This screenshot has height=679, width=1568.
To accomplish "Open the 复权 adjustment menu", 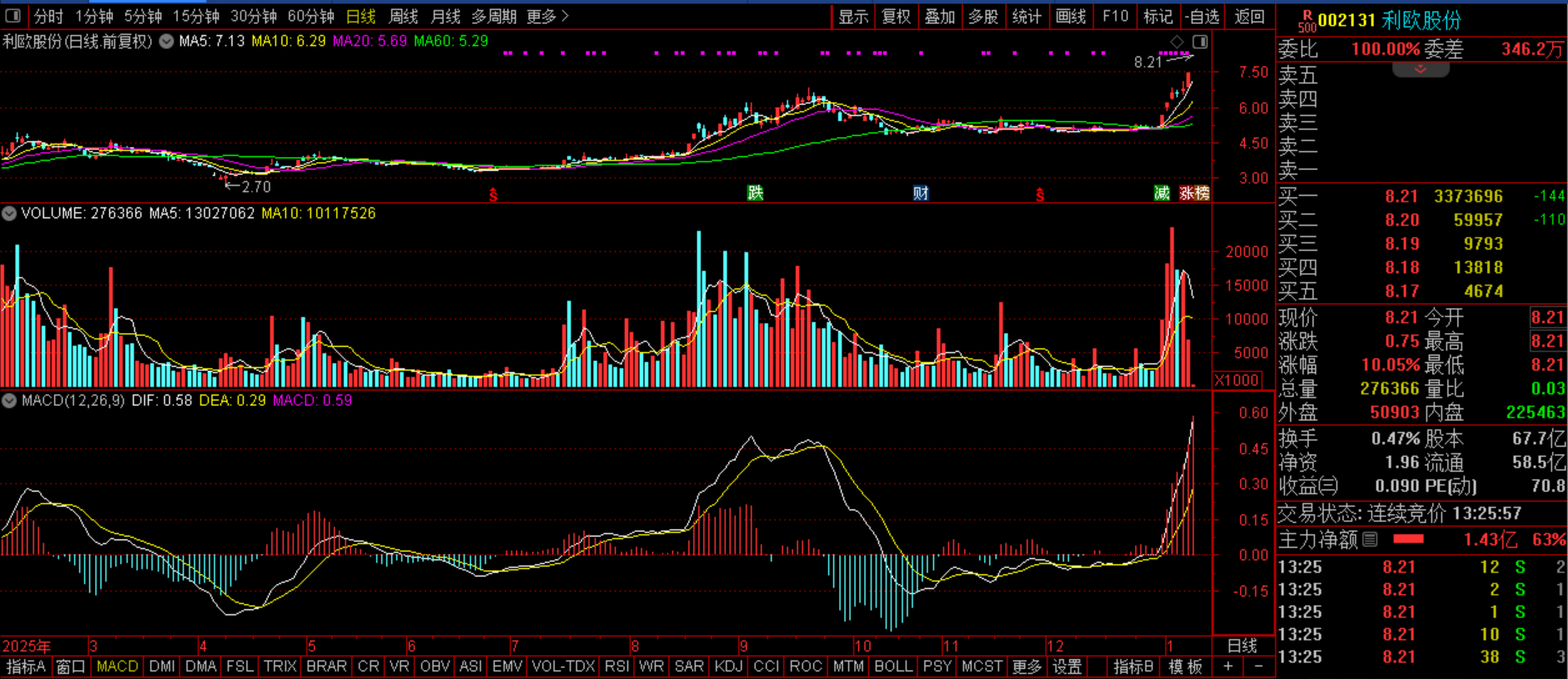I will 896,16.
